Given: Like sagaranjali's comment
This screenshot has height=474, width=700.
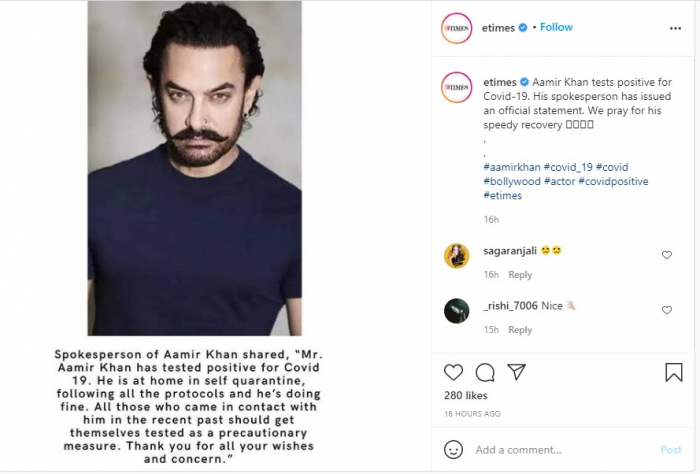Looking at the screenshot, I should pos(667,255).
